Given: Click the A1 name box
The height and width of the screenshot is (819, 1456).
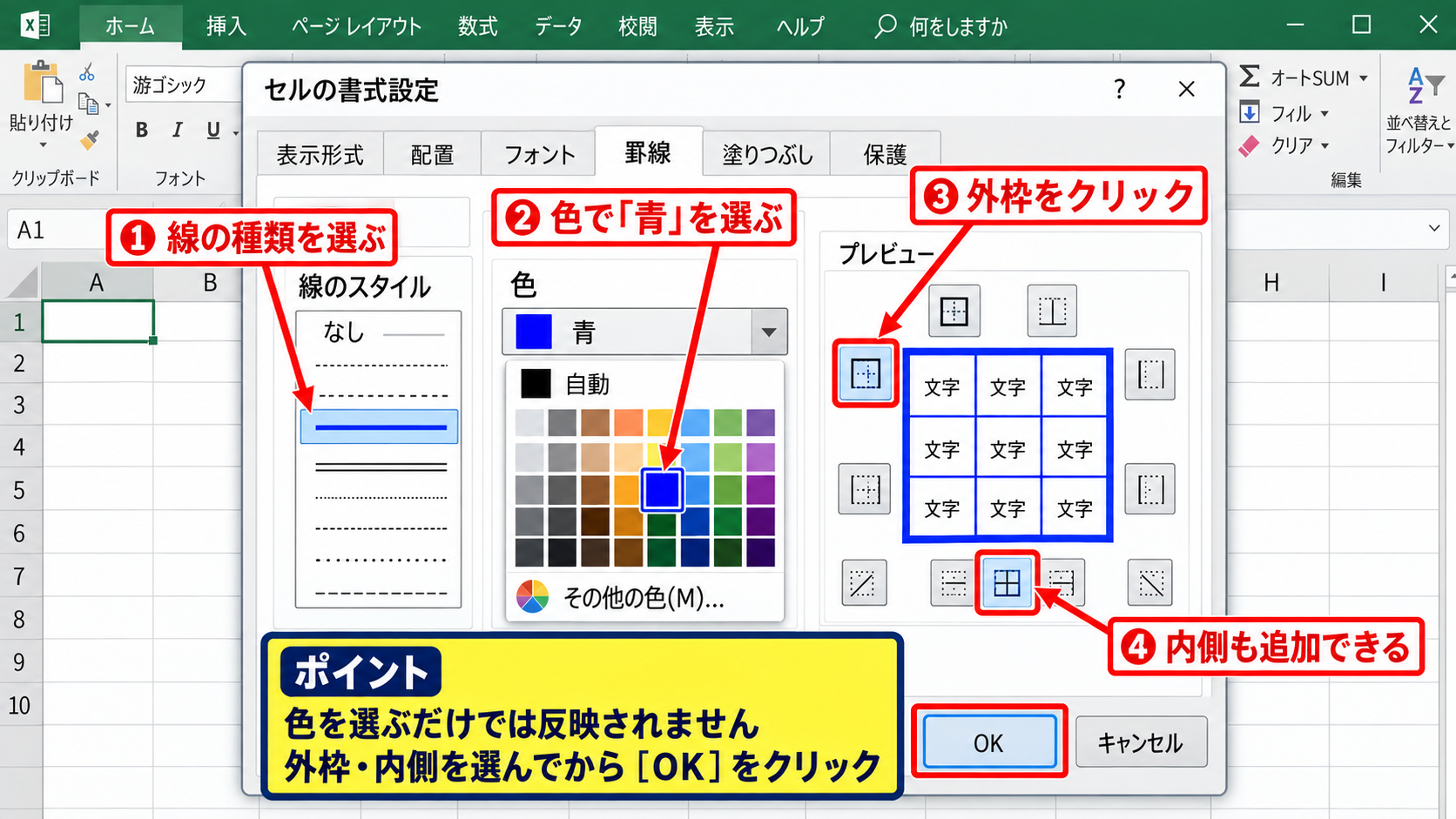Looking at the screenshot, I should coord(56,230).
